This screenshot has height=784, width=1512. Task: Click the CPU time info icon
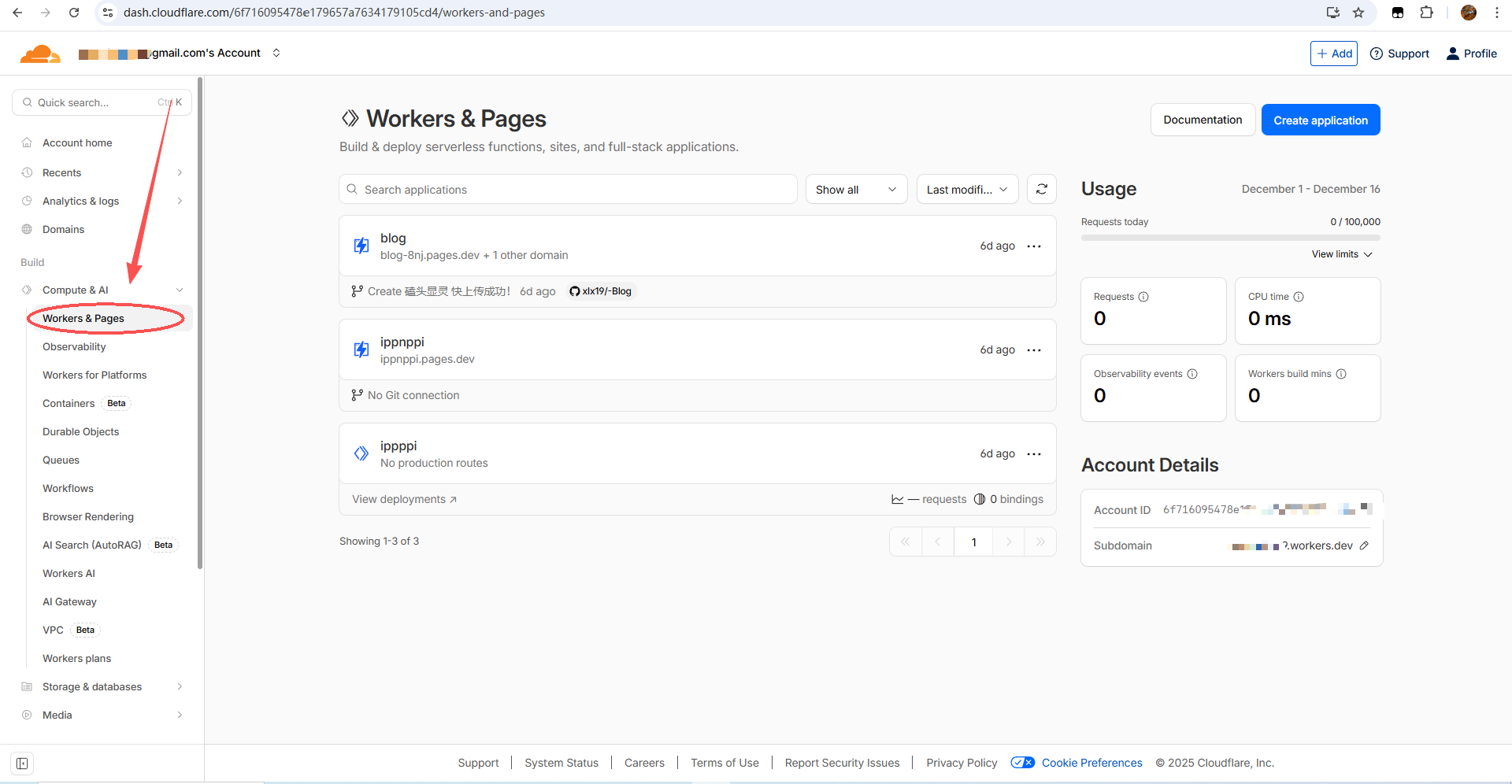[x=1299, y=297]
